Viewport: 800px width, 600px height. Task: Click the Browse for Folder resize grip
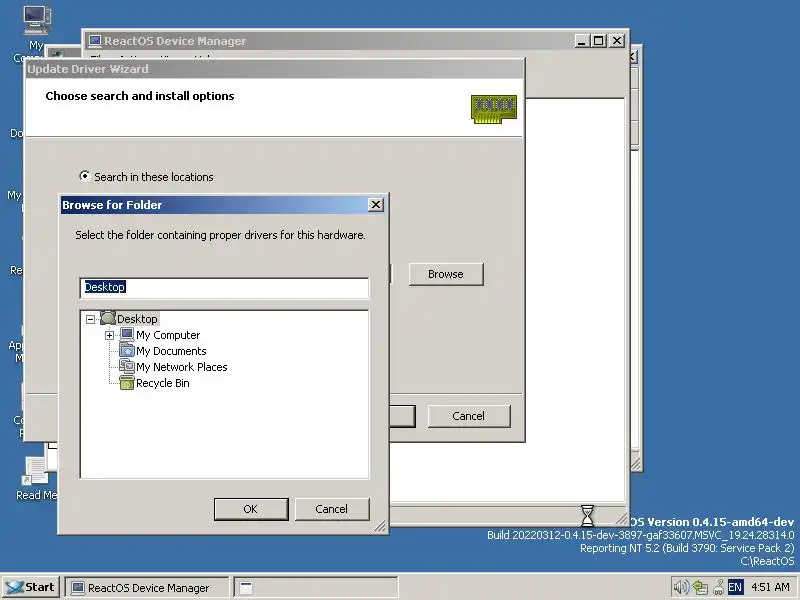pyautogui.click(x=381, y=527)
